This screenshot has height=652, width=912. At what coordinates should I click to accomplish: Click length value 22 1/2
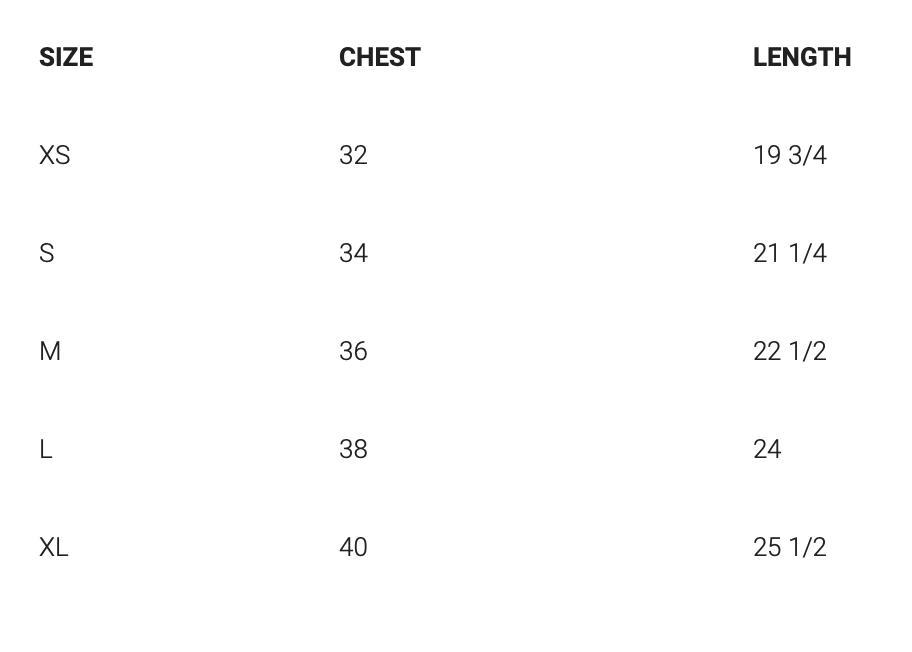(x=790, y=352)
